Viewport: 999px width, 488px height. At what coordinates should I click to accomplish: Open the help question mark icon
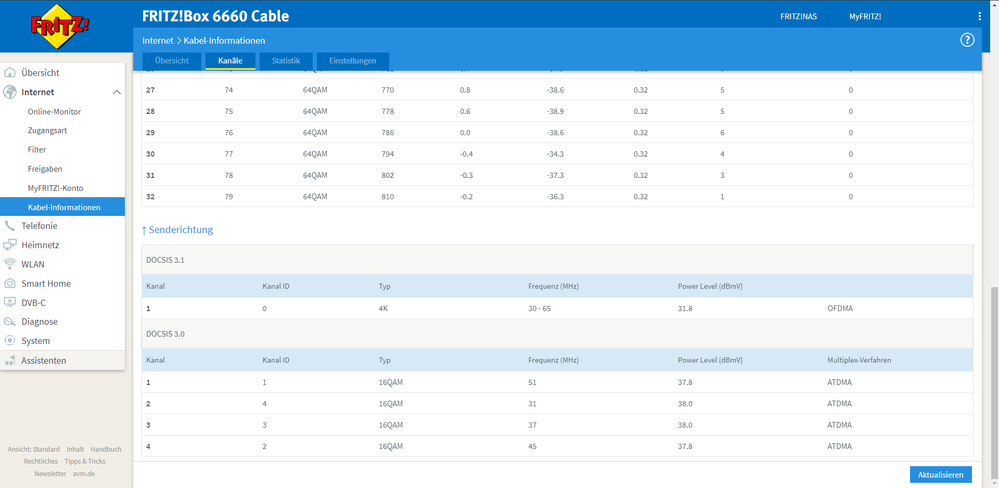coord(967,40)
